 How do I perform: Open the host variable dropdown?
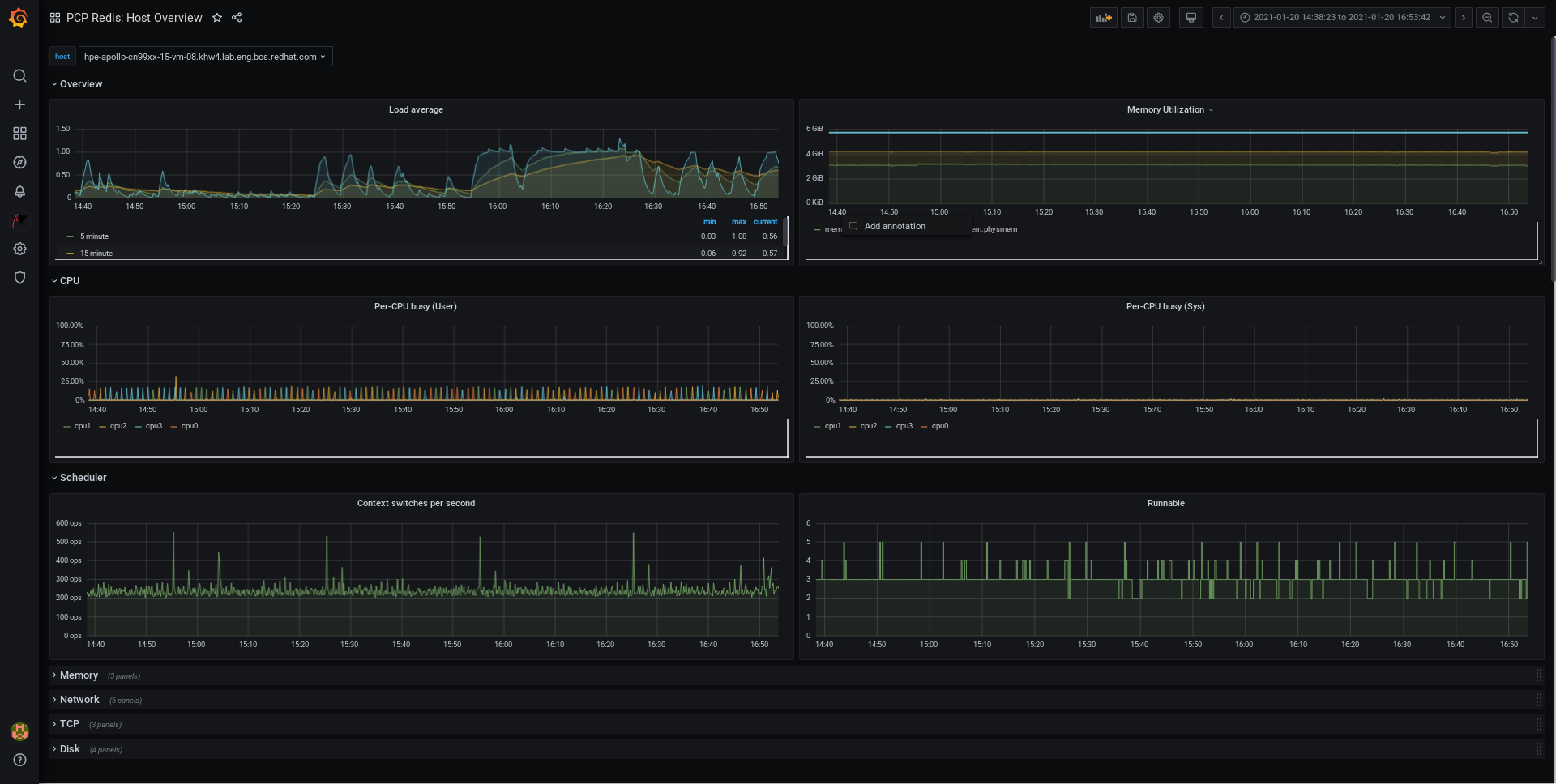pyautogui.click(x=205, y=57)
